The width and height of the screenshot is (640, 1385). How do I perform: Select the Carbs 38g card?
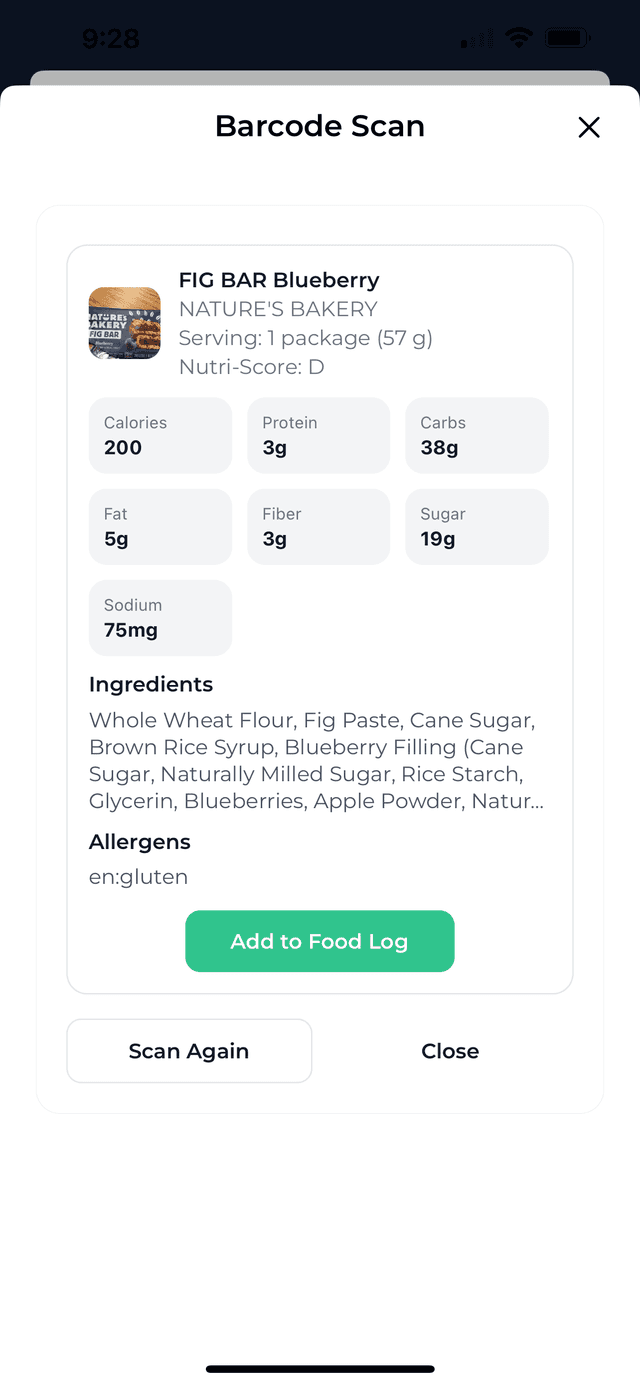point(477,435)
